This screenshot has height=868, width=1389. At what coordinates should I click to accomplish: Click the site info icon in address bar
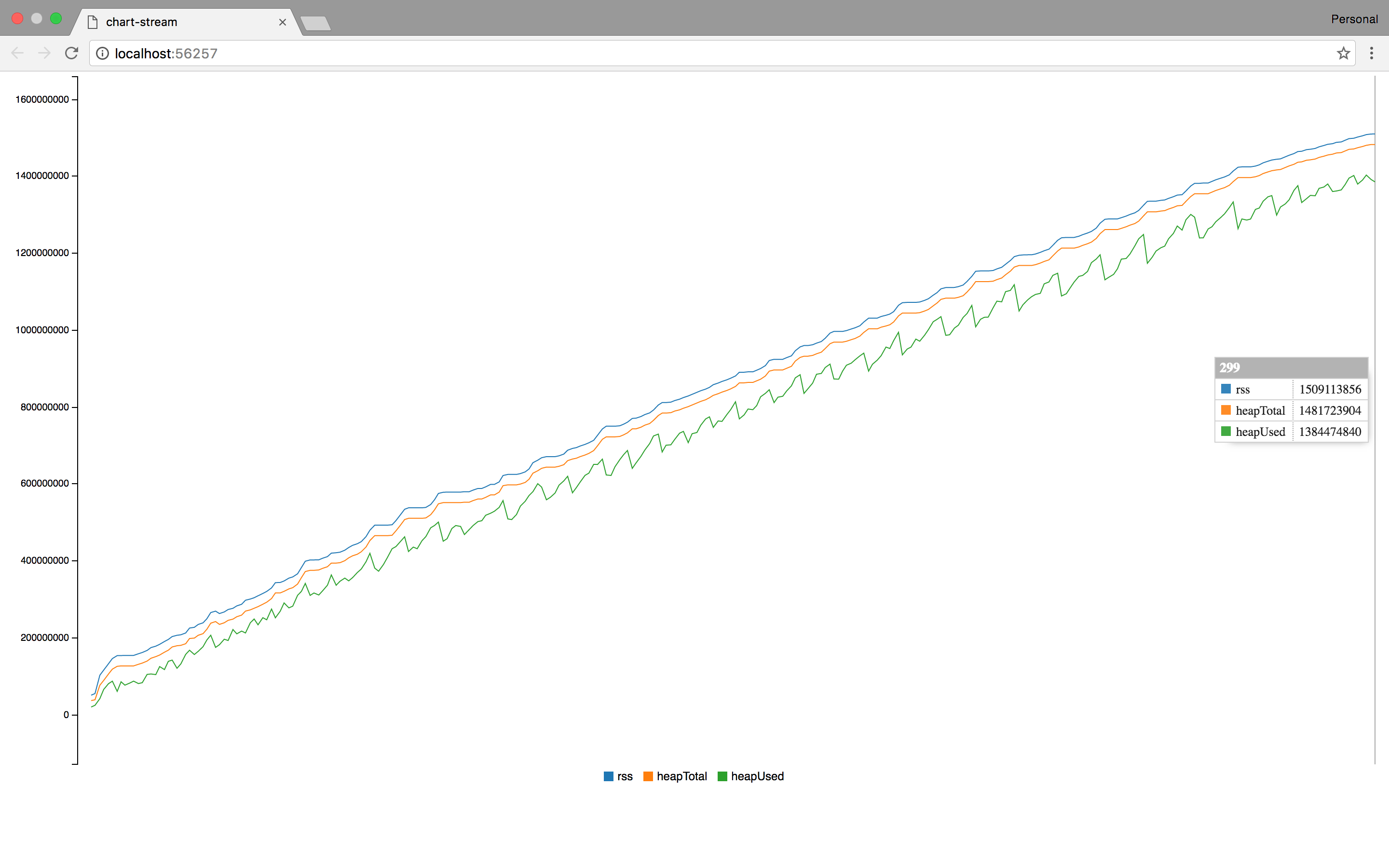pyautogui.click(x=102, y=54)
